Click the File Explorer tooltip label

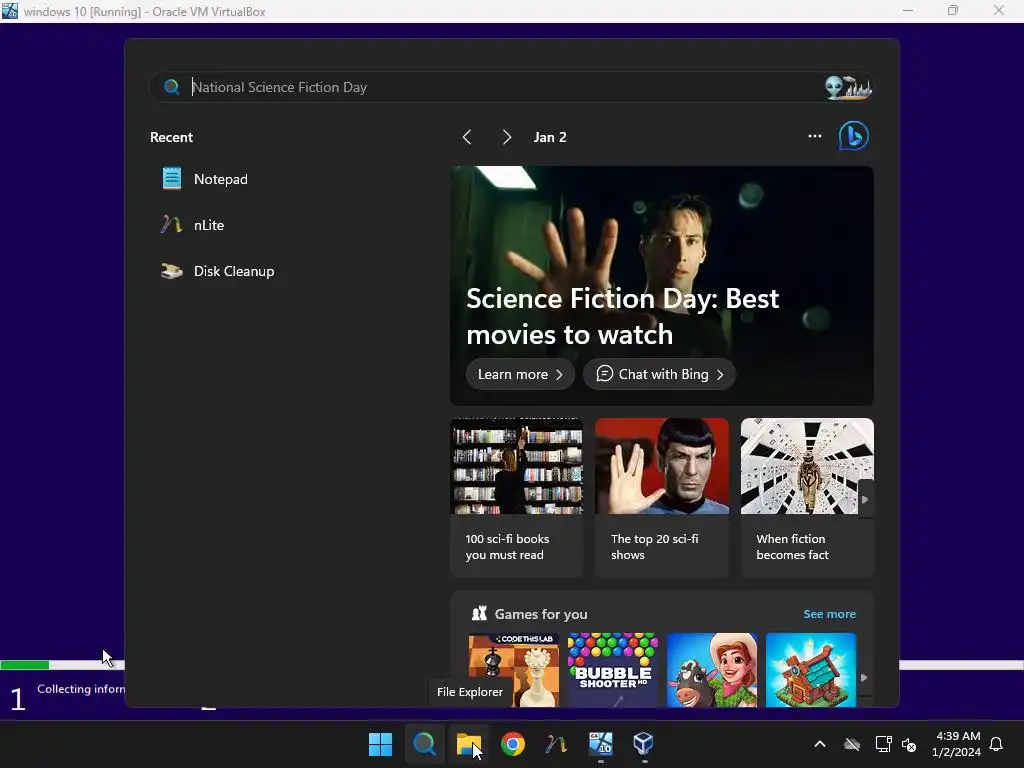tap(470, 692)
